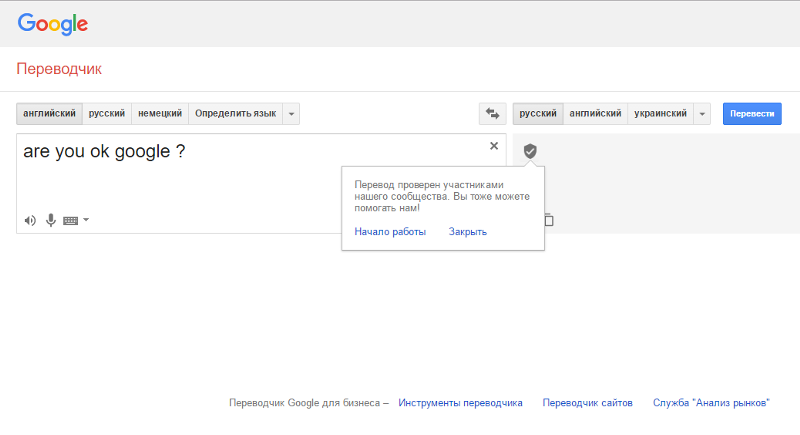Select source language русский

107,114
